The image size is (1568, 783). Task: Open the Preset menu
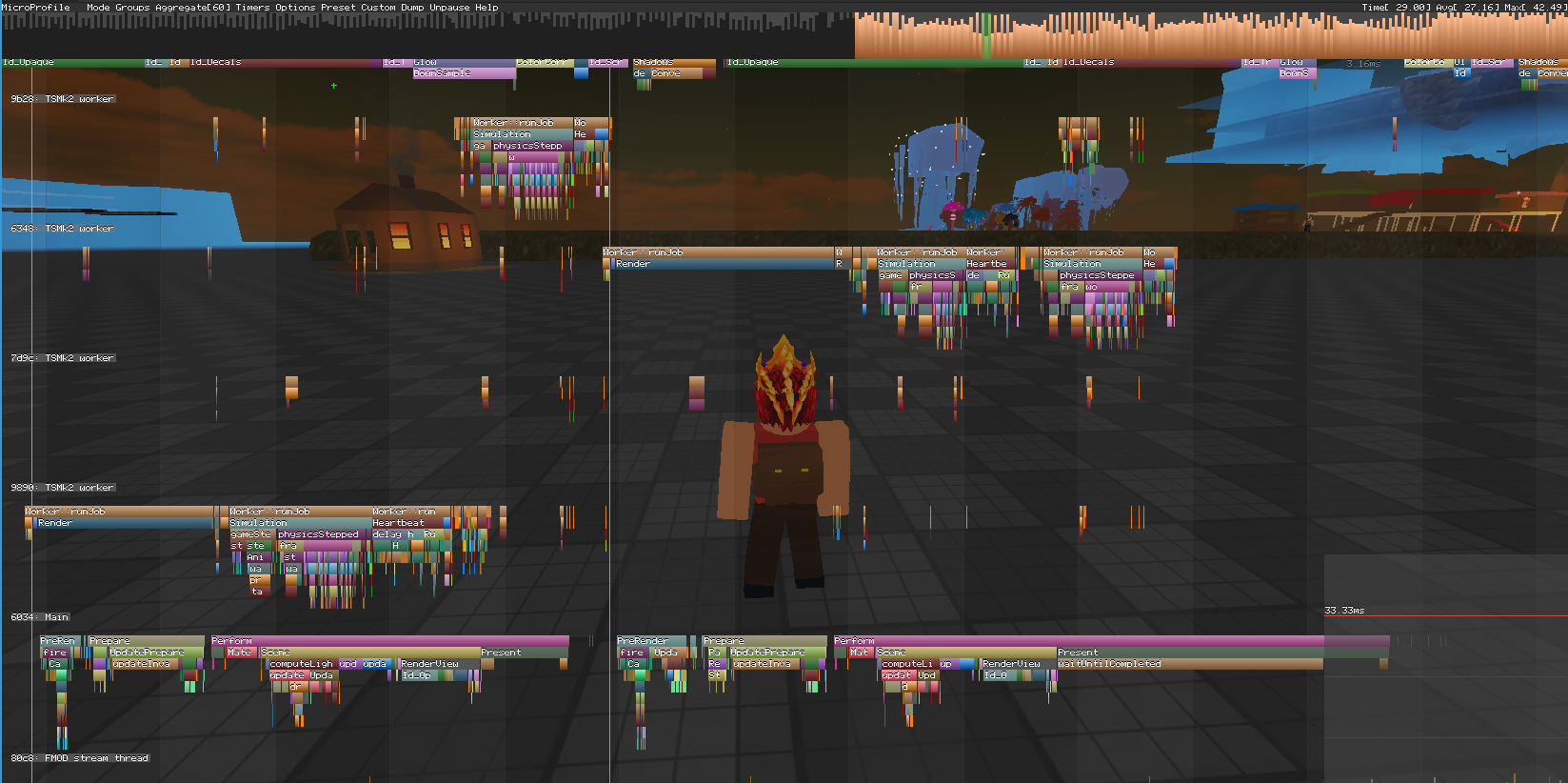[x=338, y=7]
